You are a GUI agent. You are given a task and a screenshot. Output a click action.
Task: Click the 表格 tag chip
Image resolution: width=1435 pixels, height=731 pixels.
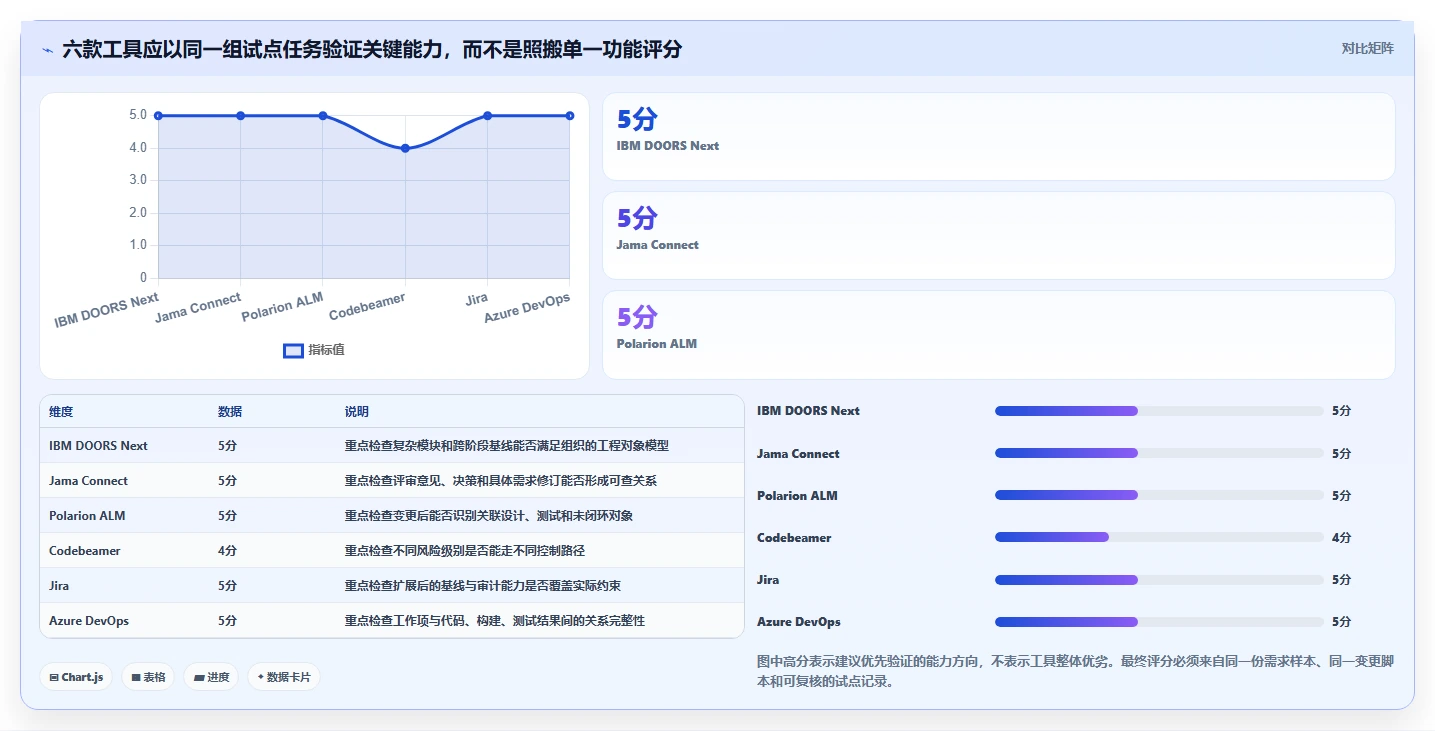coord(148,677)
